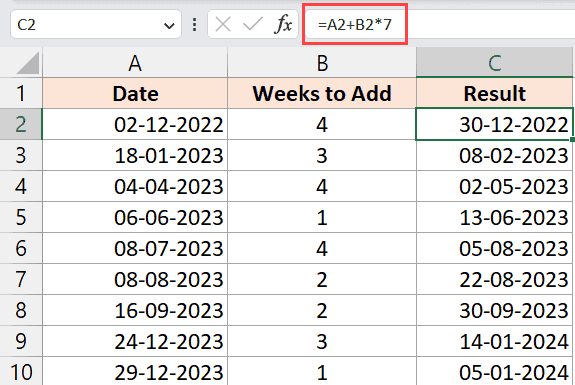Select weeks cell B5 in 06-06-2023 row
Image resolution: width=575 pixels, height=385 pixels.
(322, 217)
